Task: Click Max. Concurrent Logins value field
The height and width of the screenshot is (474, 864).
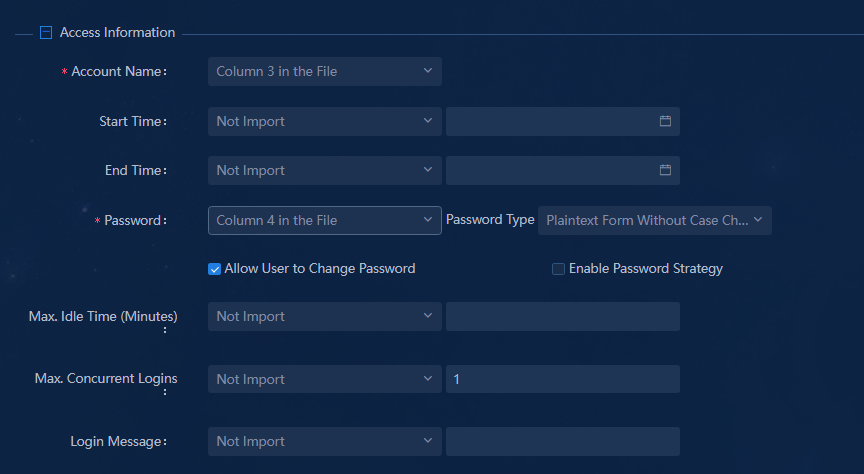Action: point(563,379)
